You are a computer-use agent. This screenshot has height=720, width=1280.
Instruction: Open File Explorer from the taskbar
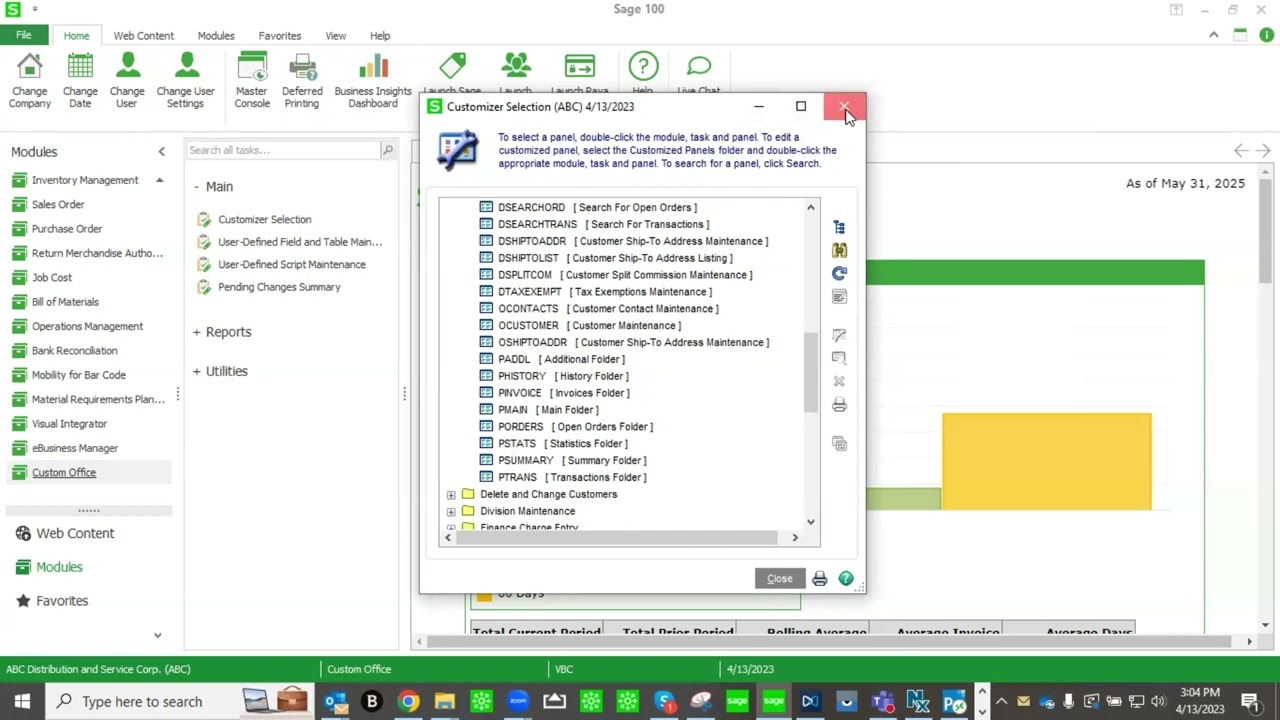pos(445,701)
